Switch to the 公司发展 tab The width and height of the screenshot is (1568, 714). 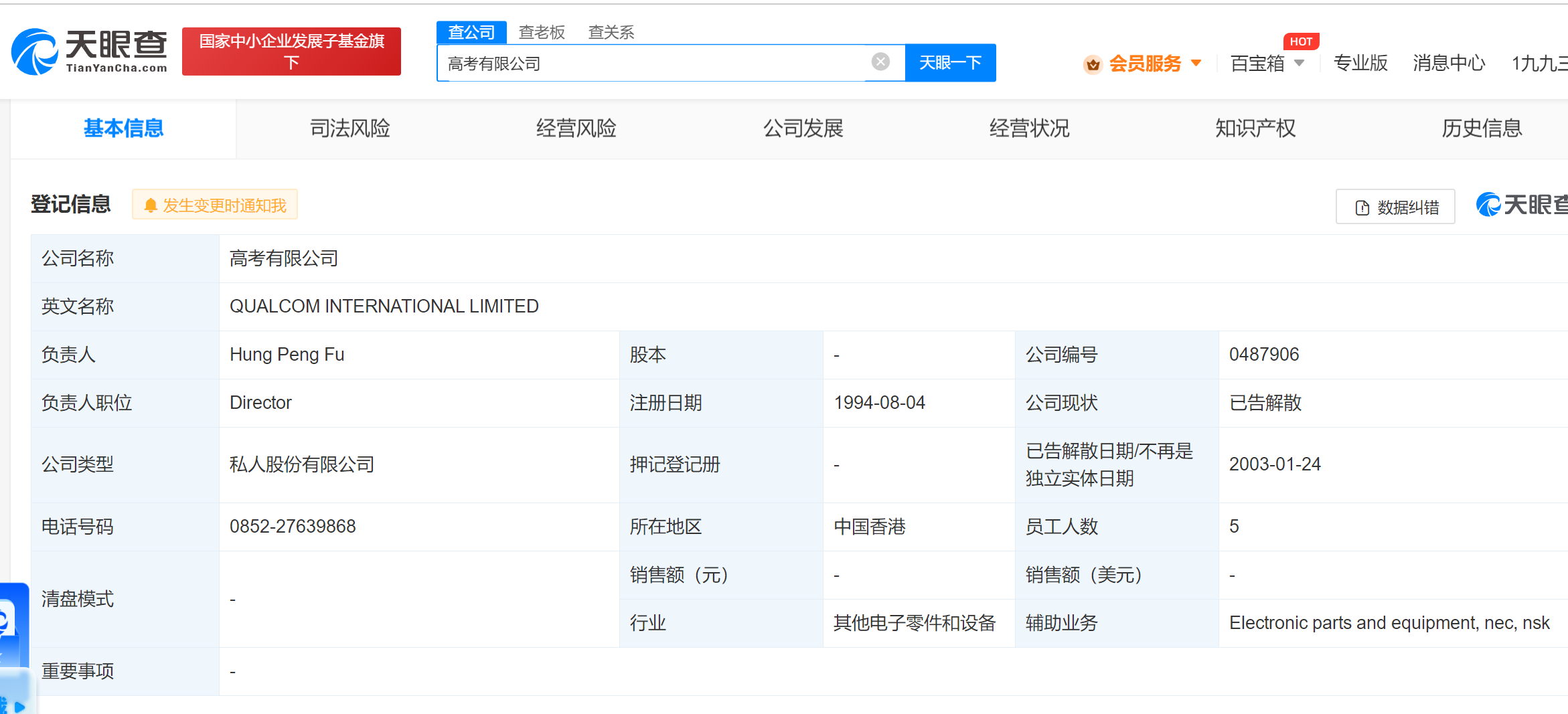(803, 128)
